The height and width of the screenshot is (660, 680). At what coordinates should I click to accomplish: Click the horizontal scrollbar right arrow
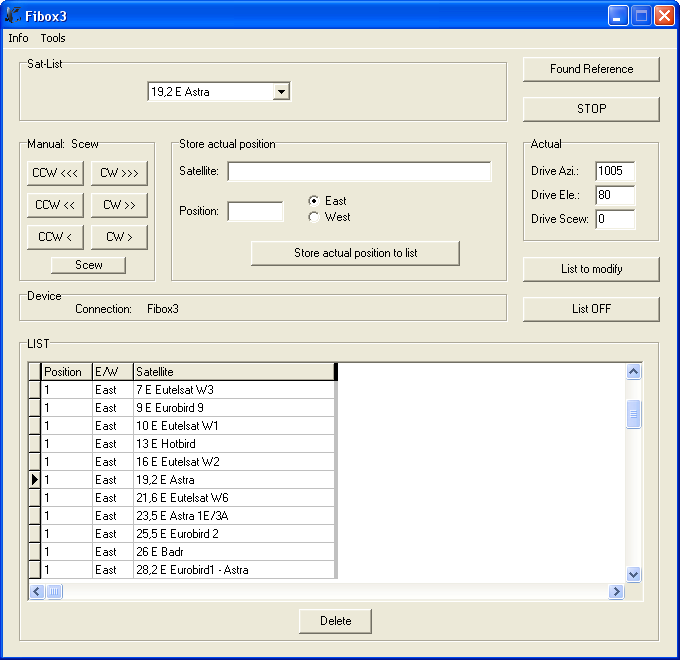[x=616, y=592]
